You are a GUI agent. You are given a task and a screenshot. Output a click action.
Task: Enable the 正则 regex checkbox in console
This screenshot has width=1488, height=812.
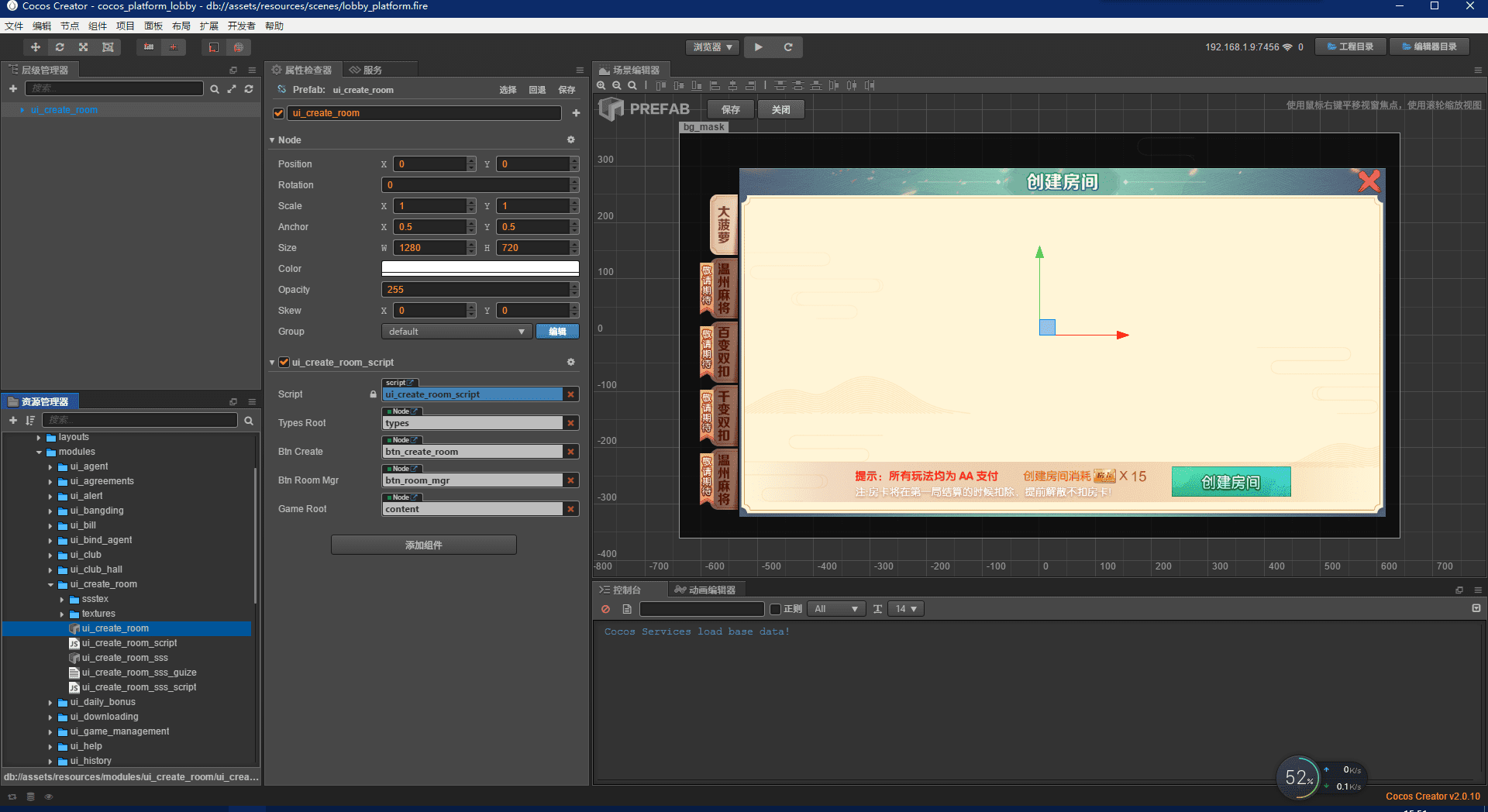click(775, 609)
